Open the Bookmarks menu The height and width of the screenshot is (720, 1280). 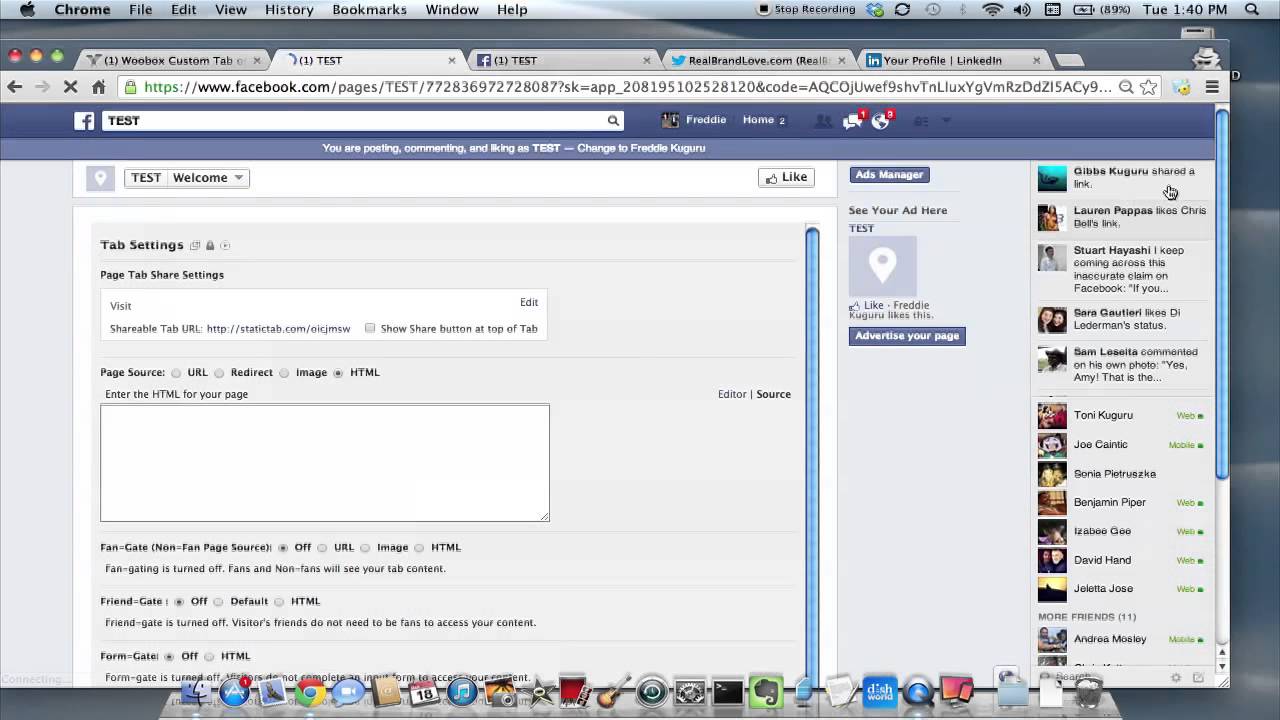(369, 9)
